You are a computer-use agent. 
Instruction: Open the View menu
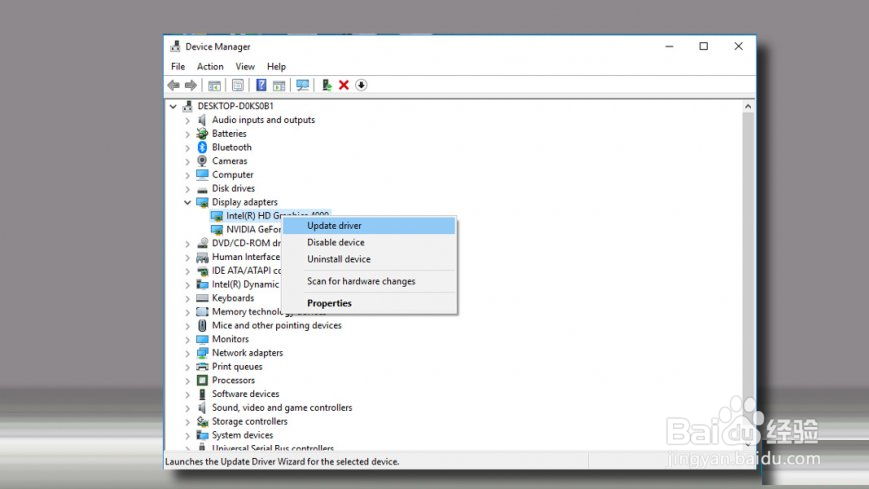coord(245,67)
